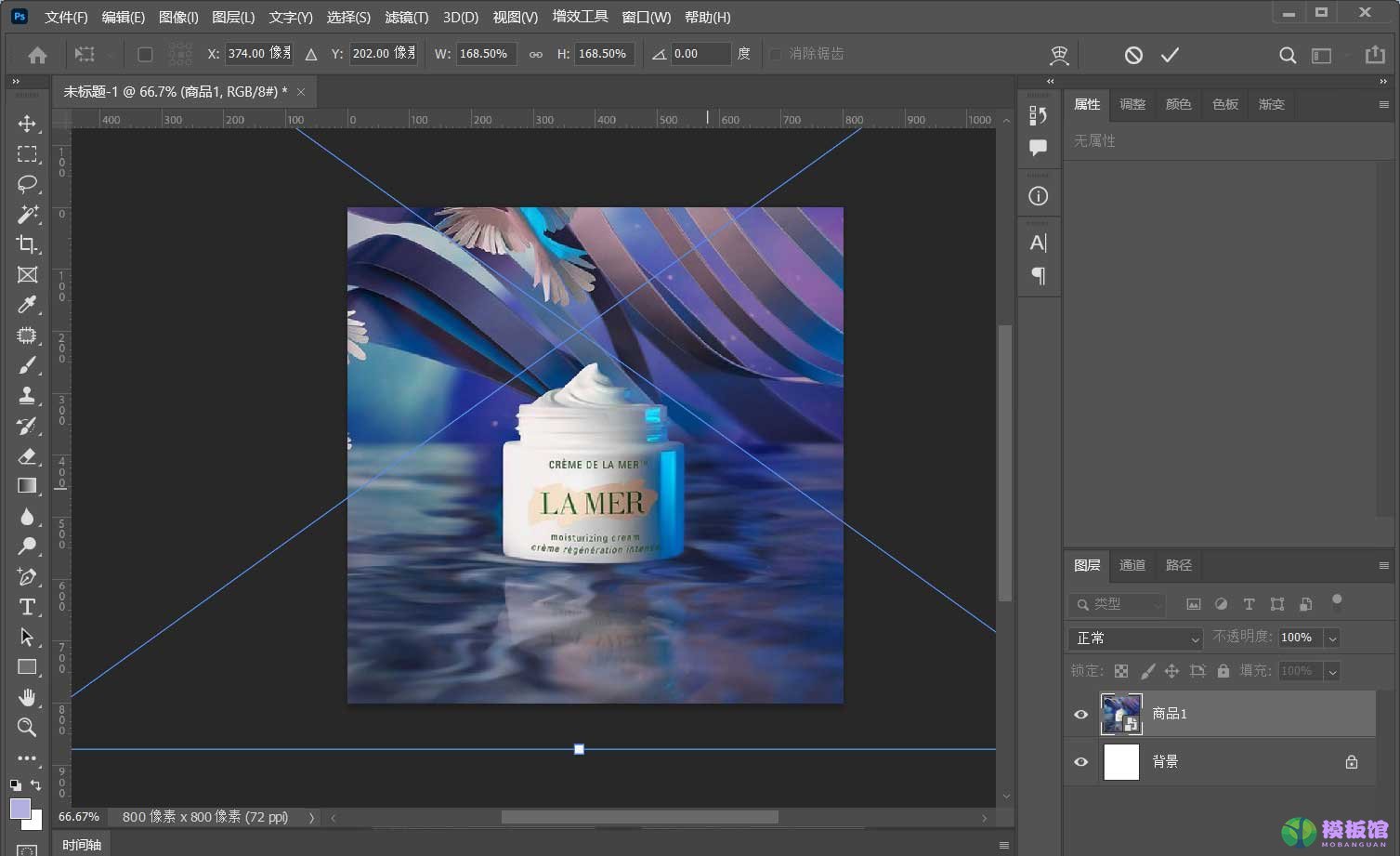Toggle lock all padlock icon
Viewport: 1400px width, 856px height.
(1223, 671)
